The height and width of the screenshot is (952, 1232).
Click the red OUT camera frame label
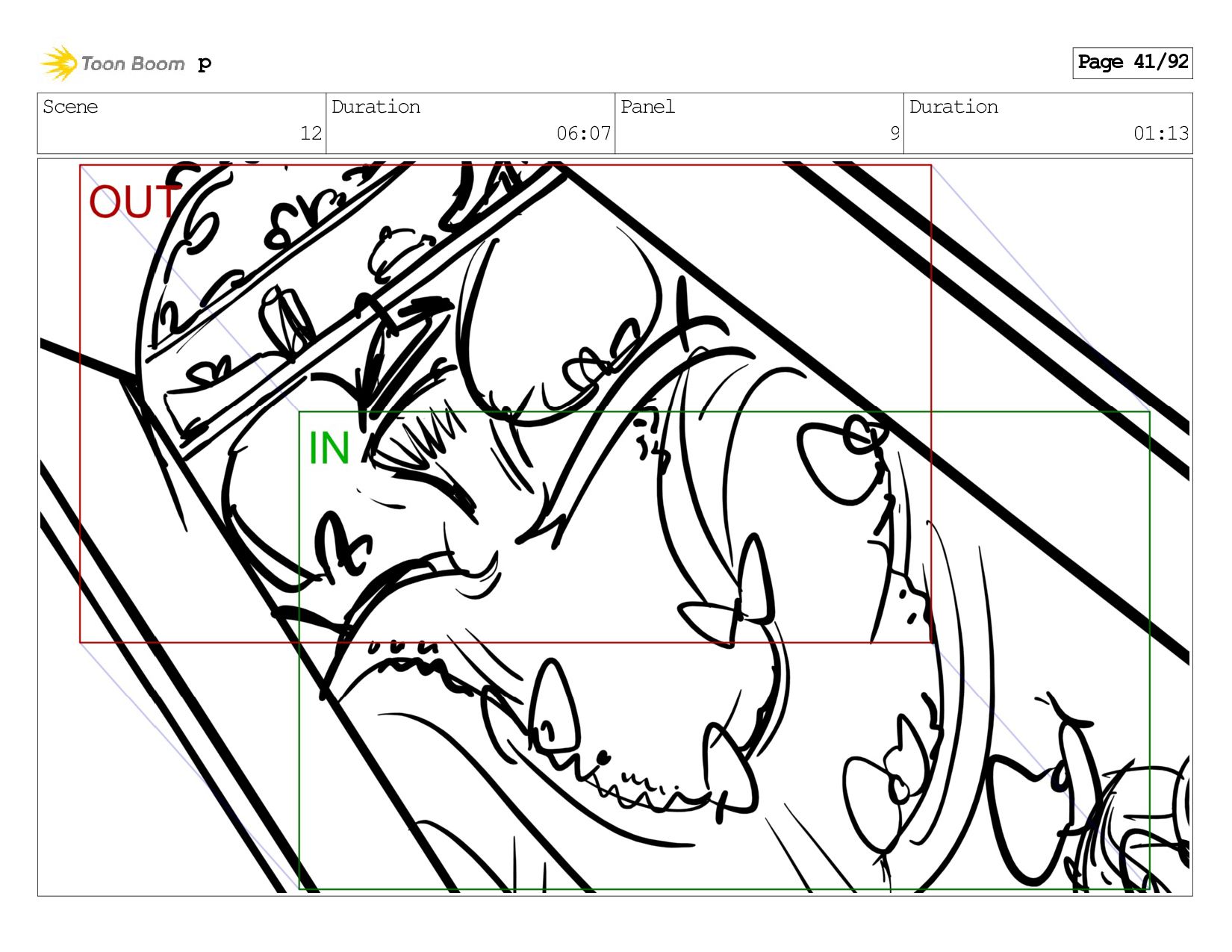(x=134, y=202)
